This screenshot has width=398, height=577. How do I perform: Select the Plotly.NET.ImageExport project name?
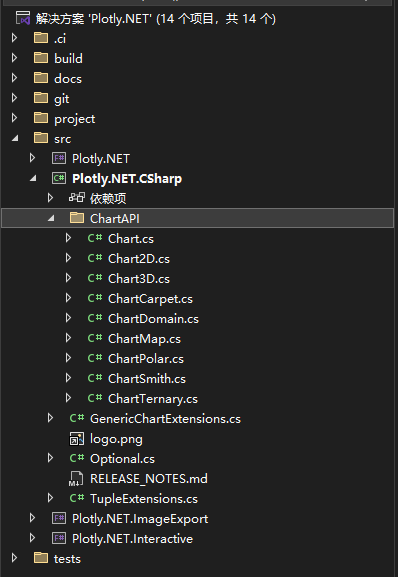(x=140, y=519)
